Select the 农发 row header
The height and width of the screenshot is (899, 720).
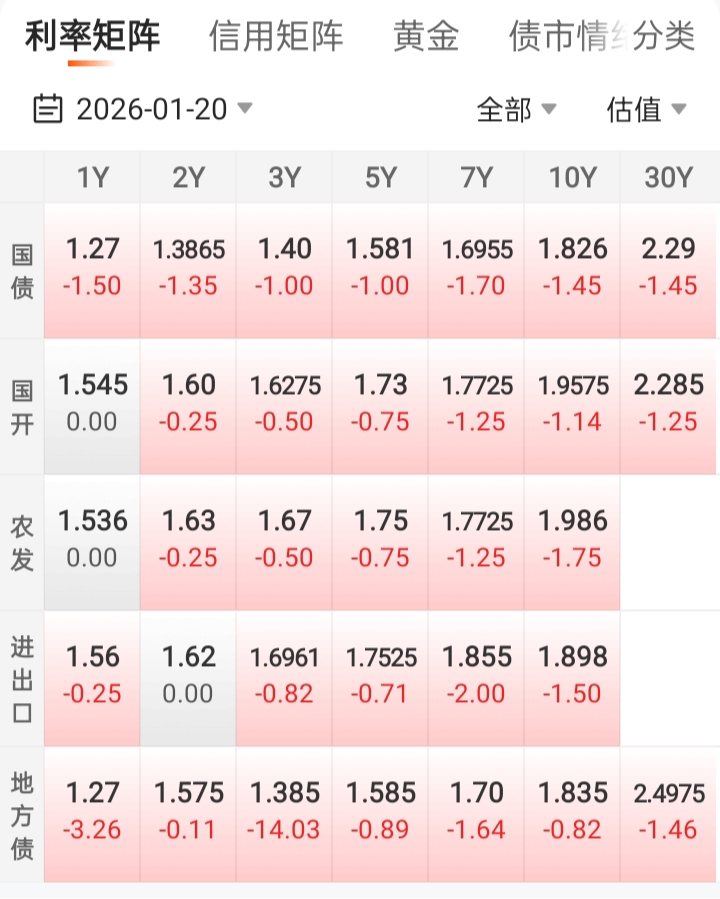pos(22,542)
